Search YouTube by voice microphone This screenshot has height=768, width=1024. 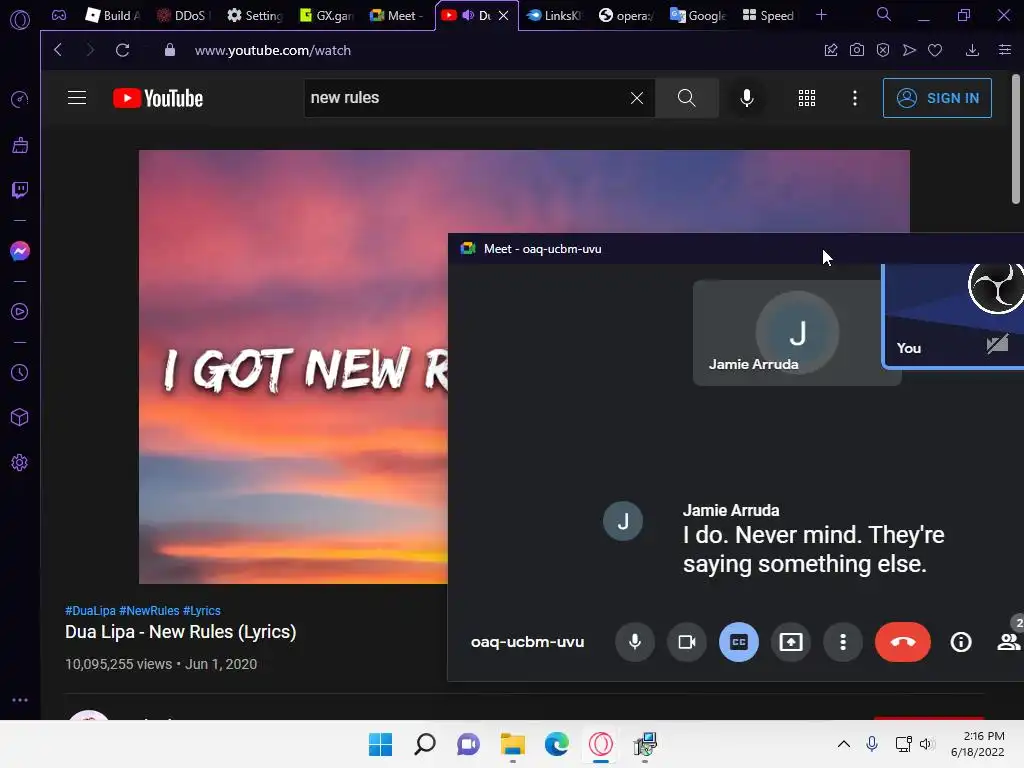746,98
